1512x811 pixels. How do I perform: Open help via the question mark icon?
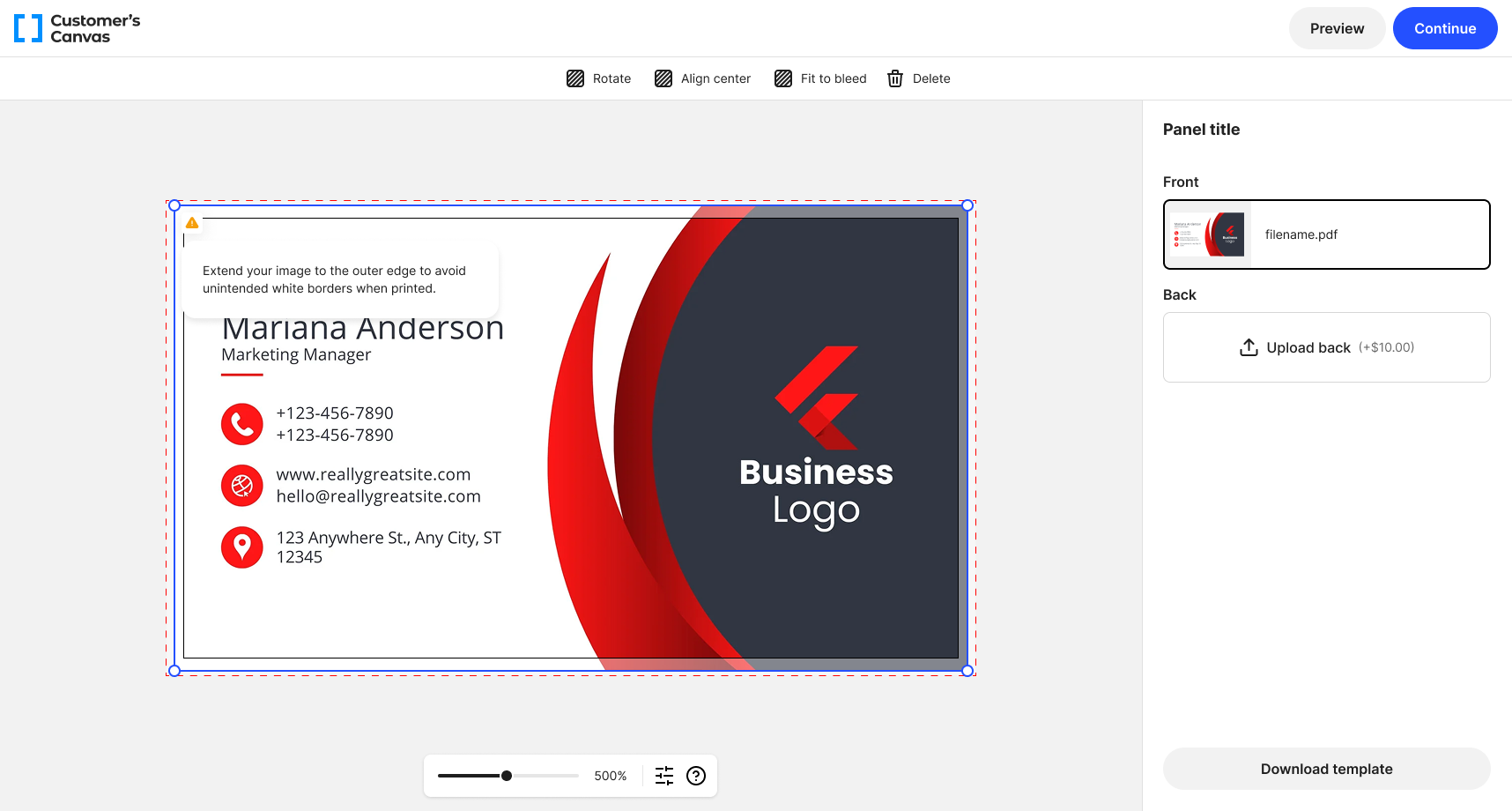pos(696,776)
